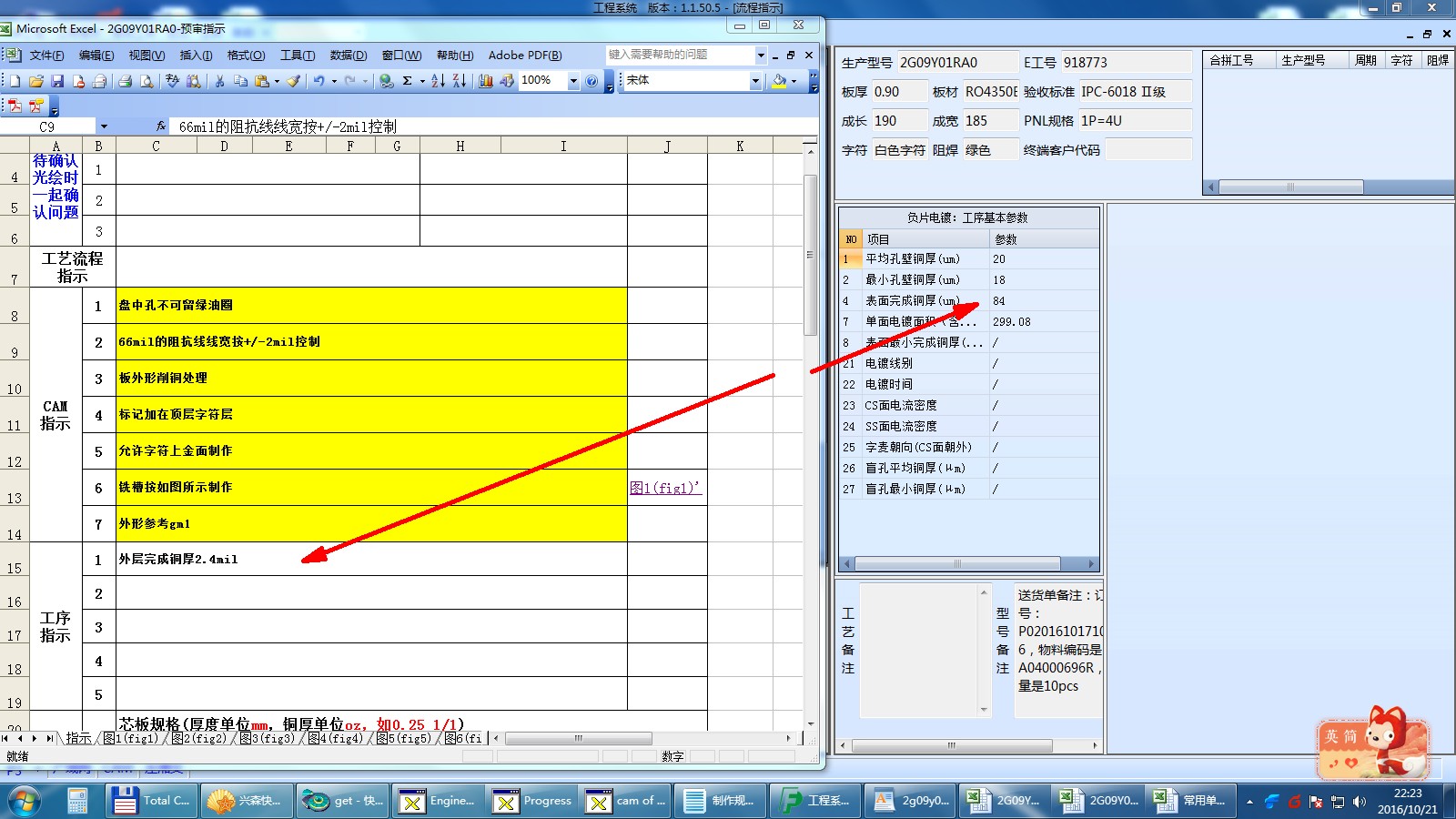Screen dimensions: 1456x819
Task: Undo the last action
Action: point(319,81)
